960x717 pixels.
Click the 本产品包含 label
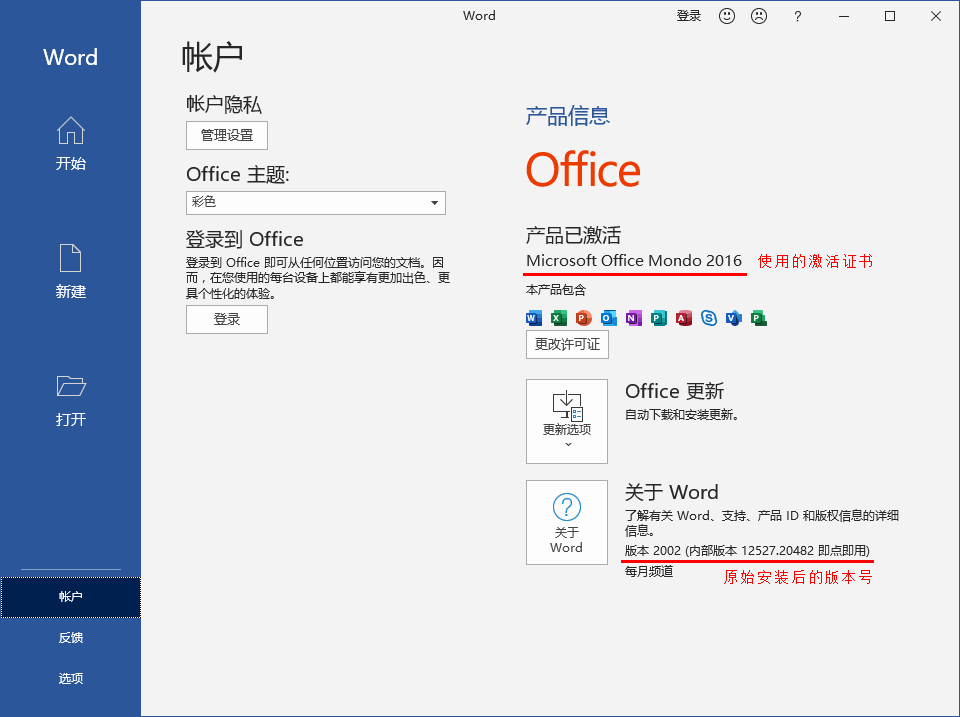tap(556, 290)
